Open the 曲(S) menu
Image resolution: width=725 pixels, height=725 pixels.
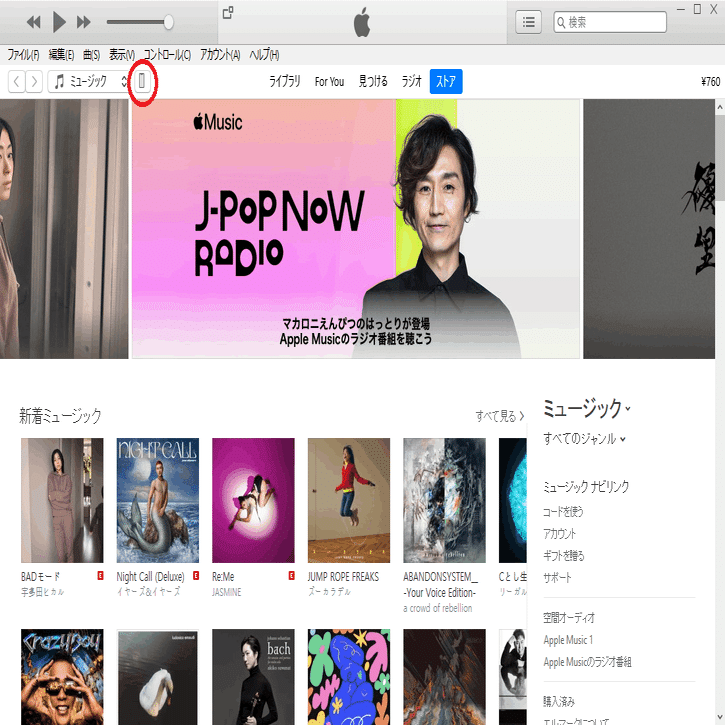pos(91,55)
